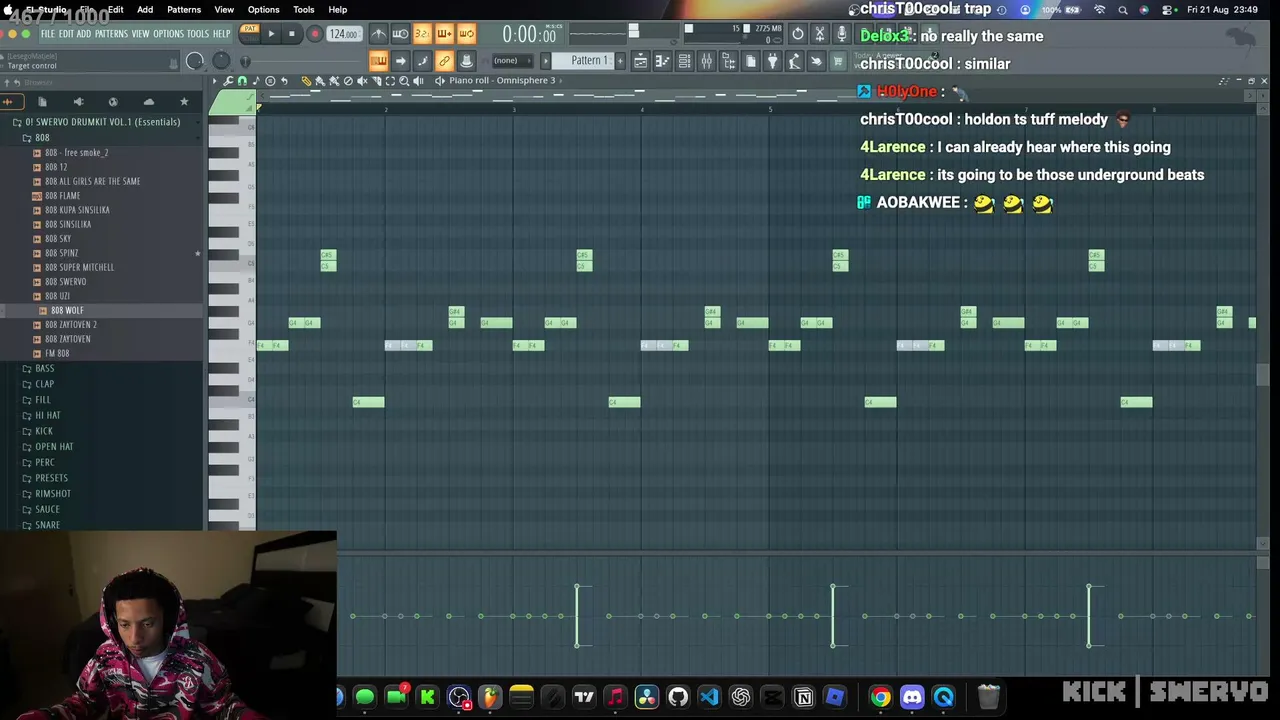Open the Pattern 1 selector
Screen dimensions: 1280x720
[x=588, y=61]
